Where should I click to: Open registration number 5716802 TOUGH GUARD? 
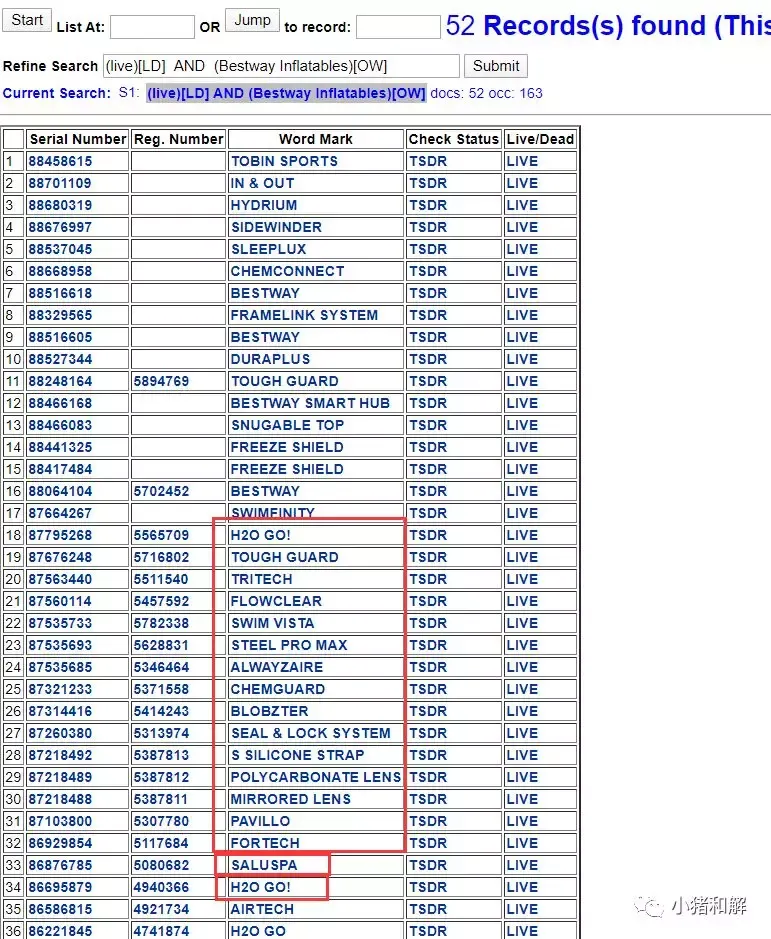[x=161, y=558]
